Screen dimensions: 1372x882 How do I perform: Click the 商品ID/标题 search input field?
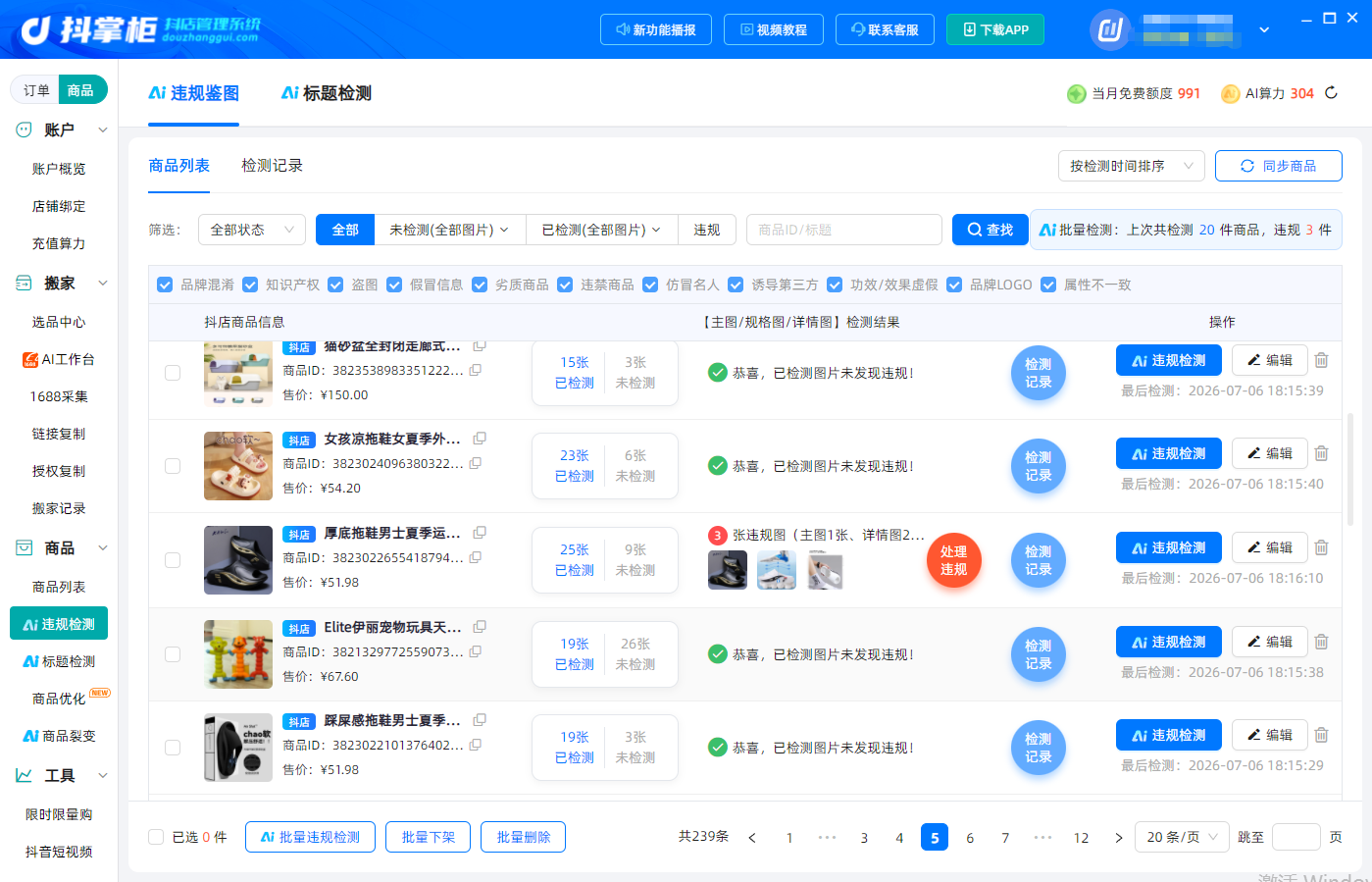(x=844, y=230)
